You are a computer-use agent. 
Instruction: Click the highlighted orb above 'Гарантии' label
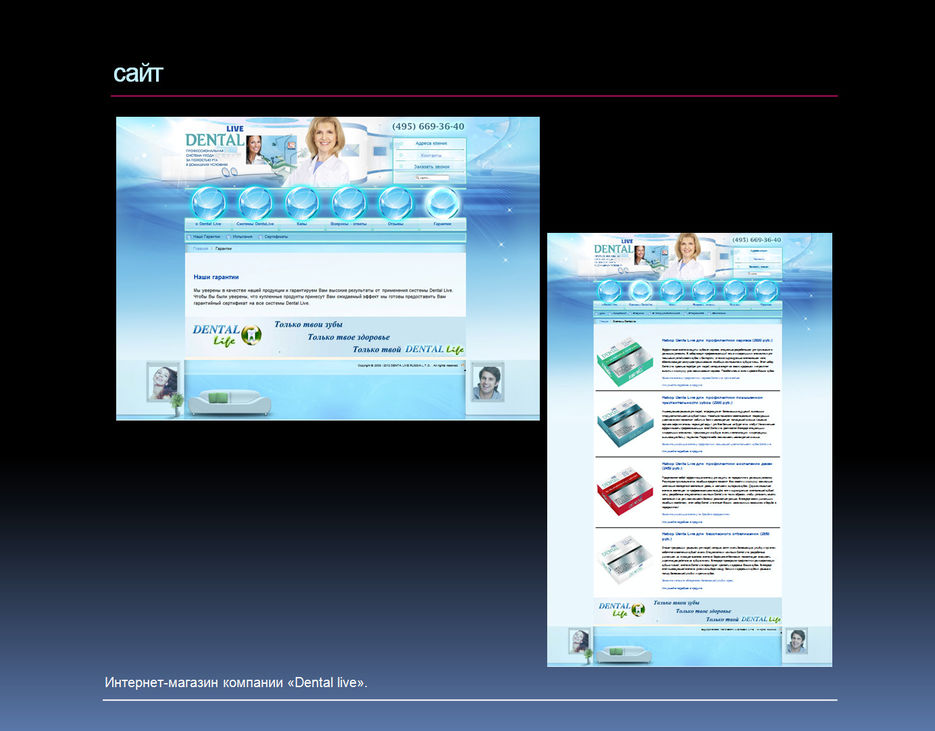[442, 203]
